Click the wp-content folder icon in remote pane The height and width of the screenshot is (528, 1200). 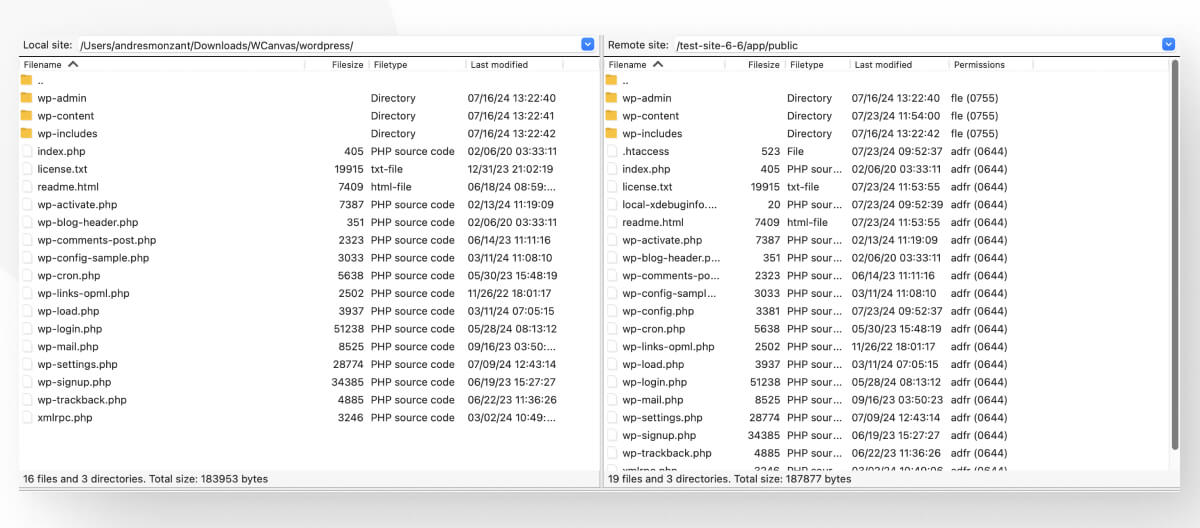pos(611,116)
